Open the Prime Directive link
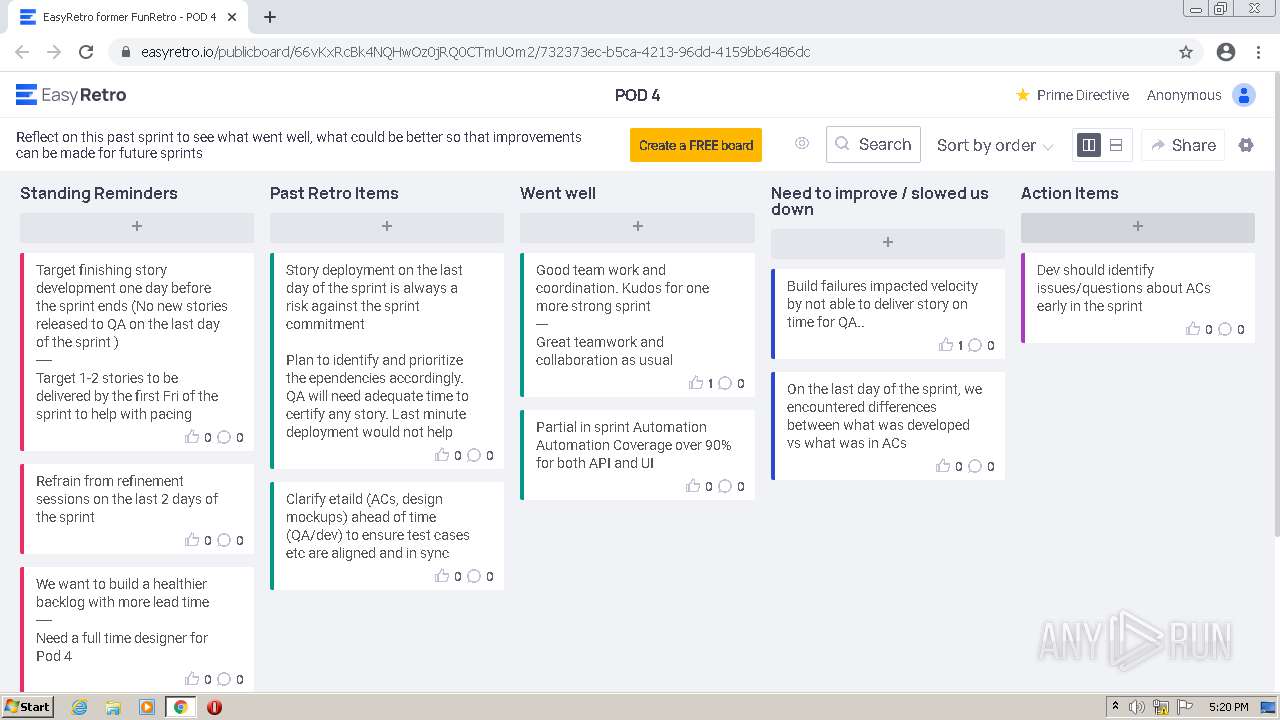Image resolution: width=1280 pixels, height=720 pixels. (x=1072, y=95)
